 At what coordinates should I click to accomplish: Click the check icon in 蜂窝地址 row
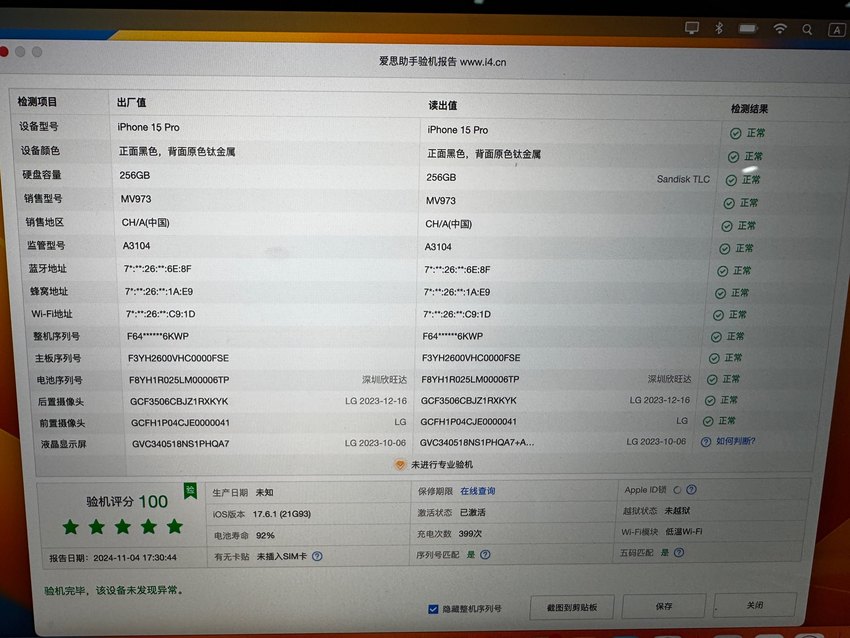(x=720, y=293)
